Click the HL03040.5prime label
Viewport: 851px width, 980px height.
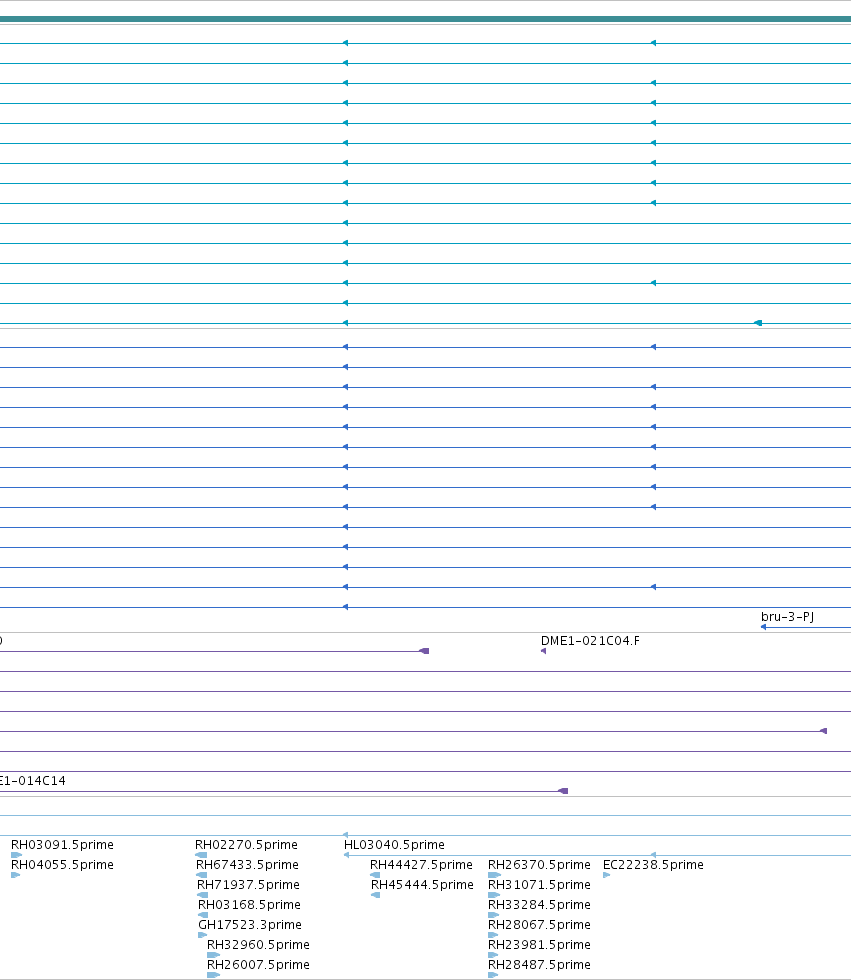click(x=394, y=844)
